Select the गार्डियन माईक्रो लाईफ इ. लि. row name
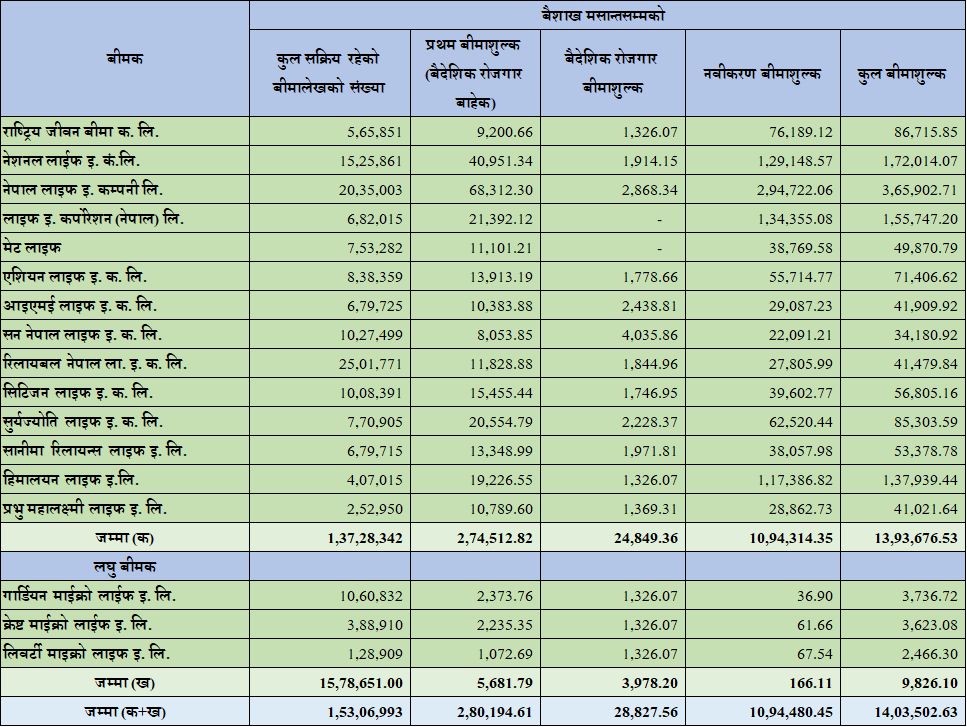967x727 pixels. [89, 596]
